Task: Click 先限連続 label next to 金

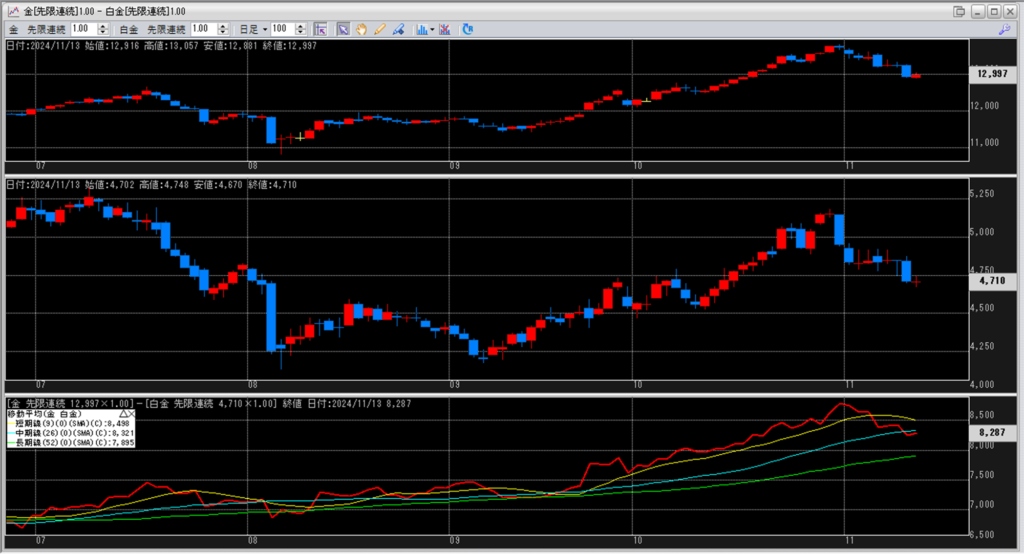Action: tap(46, 29)
